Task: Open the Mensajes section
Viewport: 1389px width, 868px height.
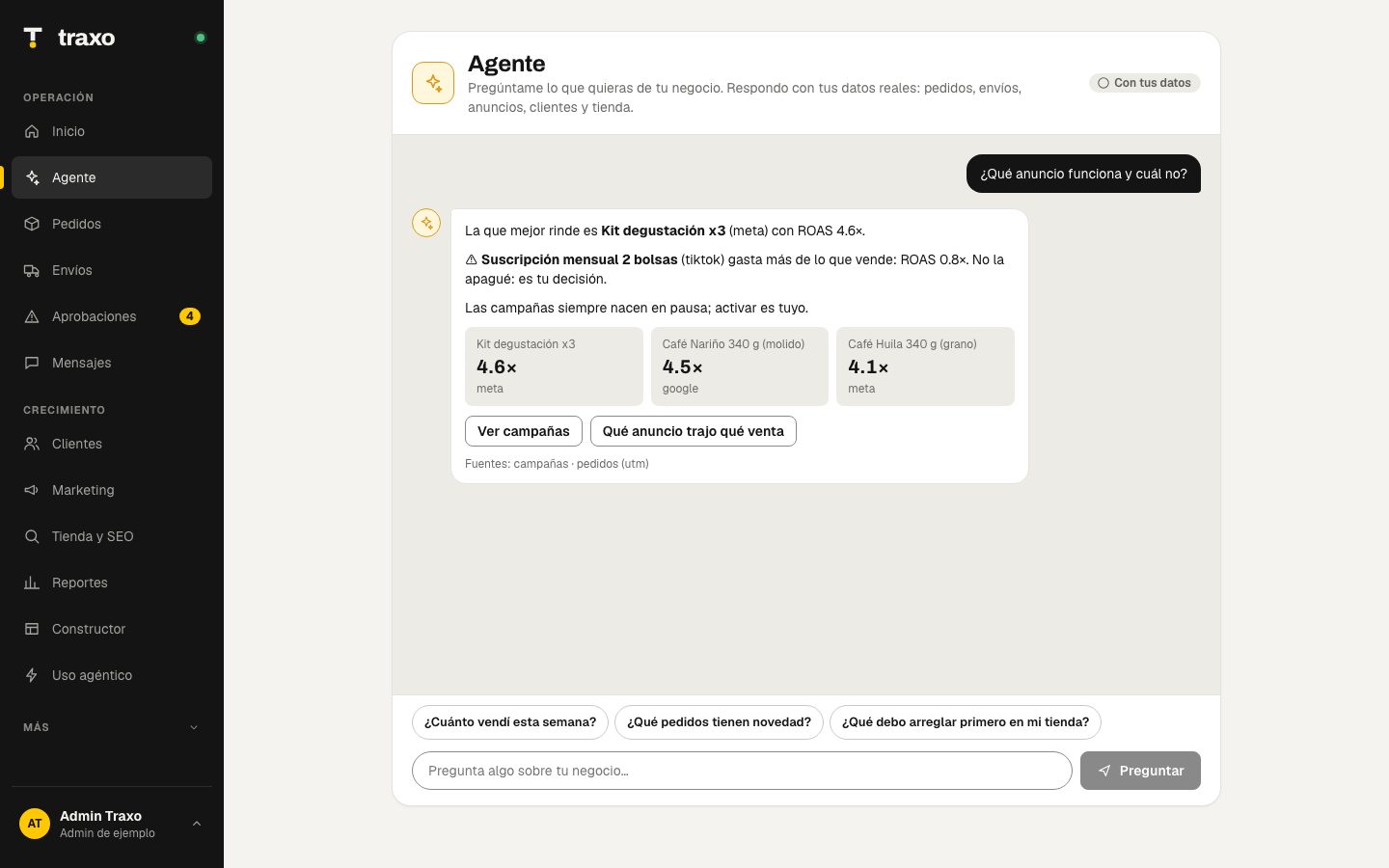Action: pos(112,363)
